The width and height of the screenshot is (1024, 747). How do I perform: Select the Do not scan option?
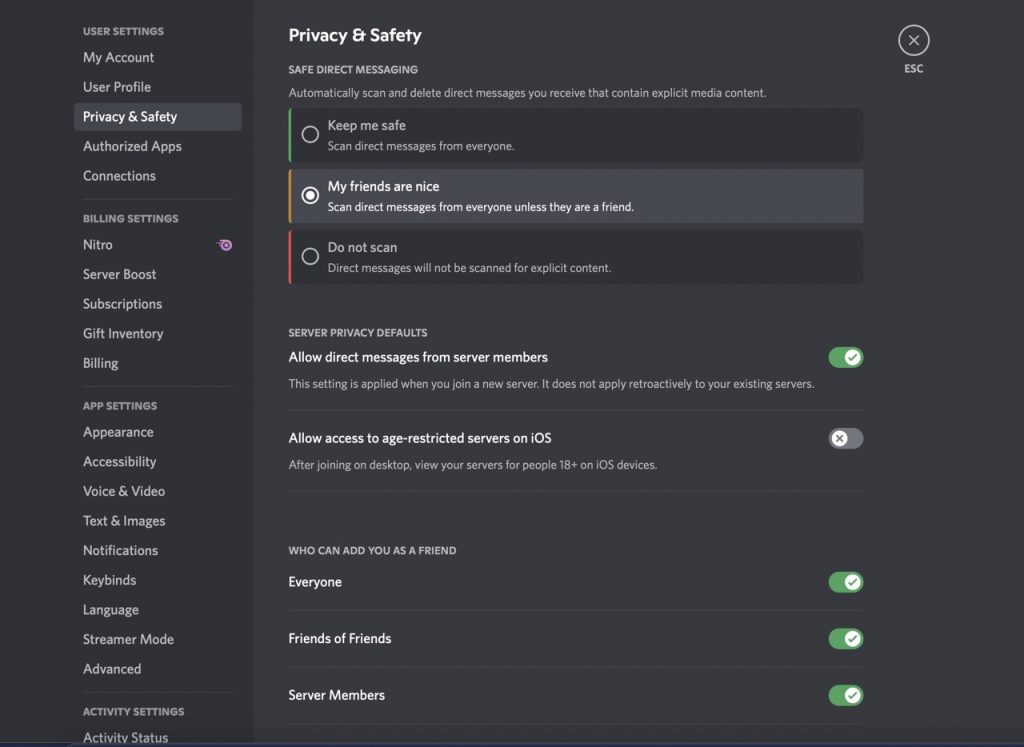coord(575,257)
